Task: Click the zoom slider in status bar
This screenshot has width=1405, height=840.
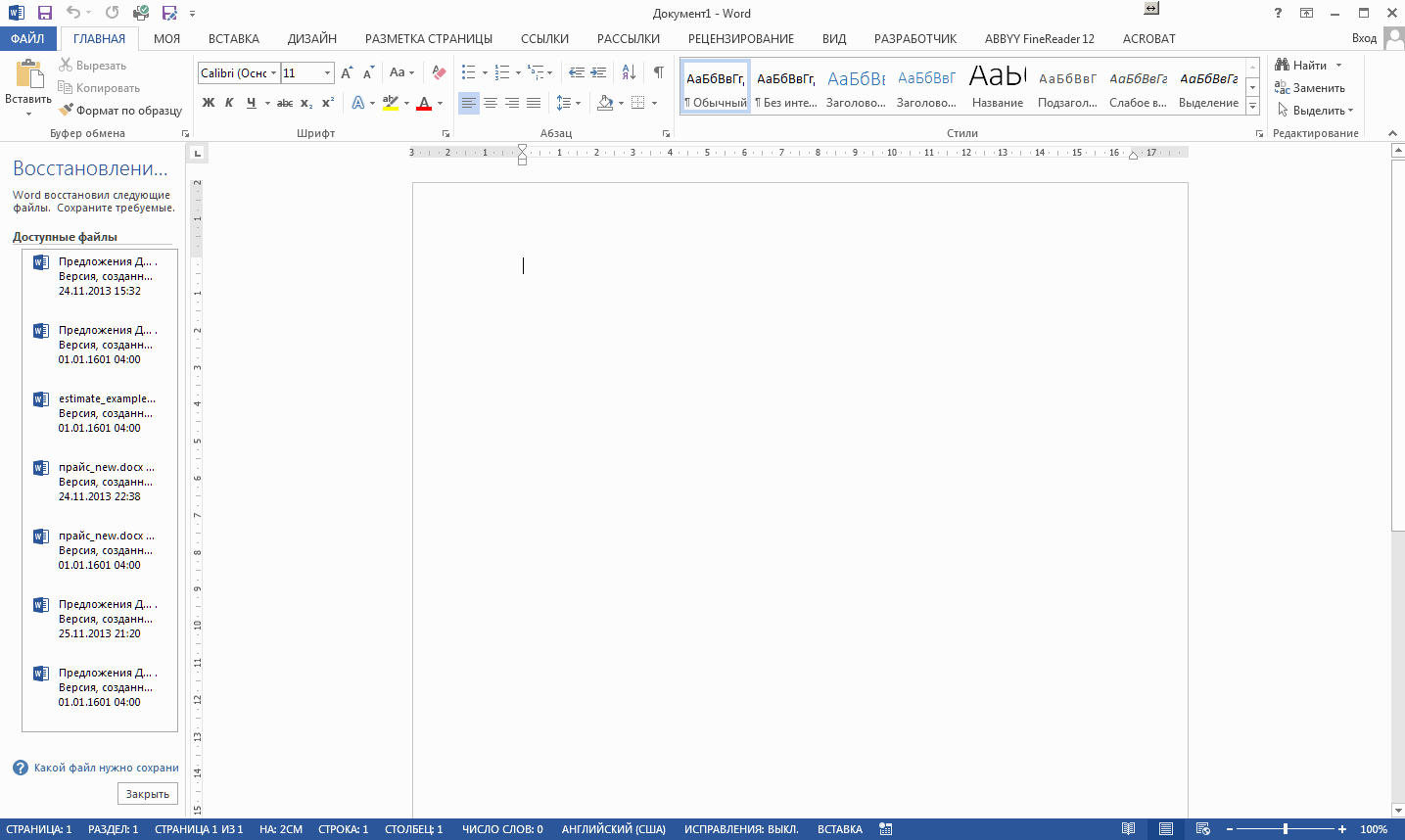Action: click(1285, 829)
